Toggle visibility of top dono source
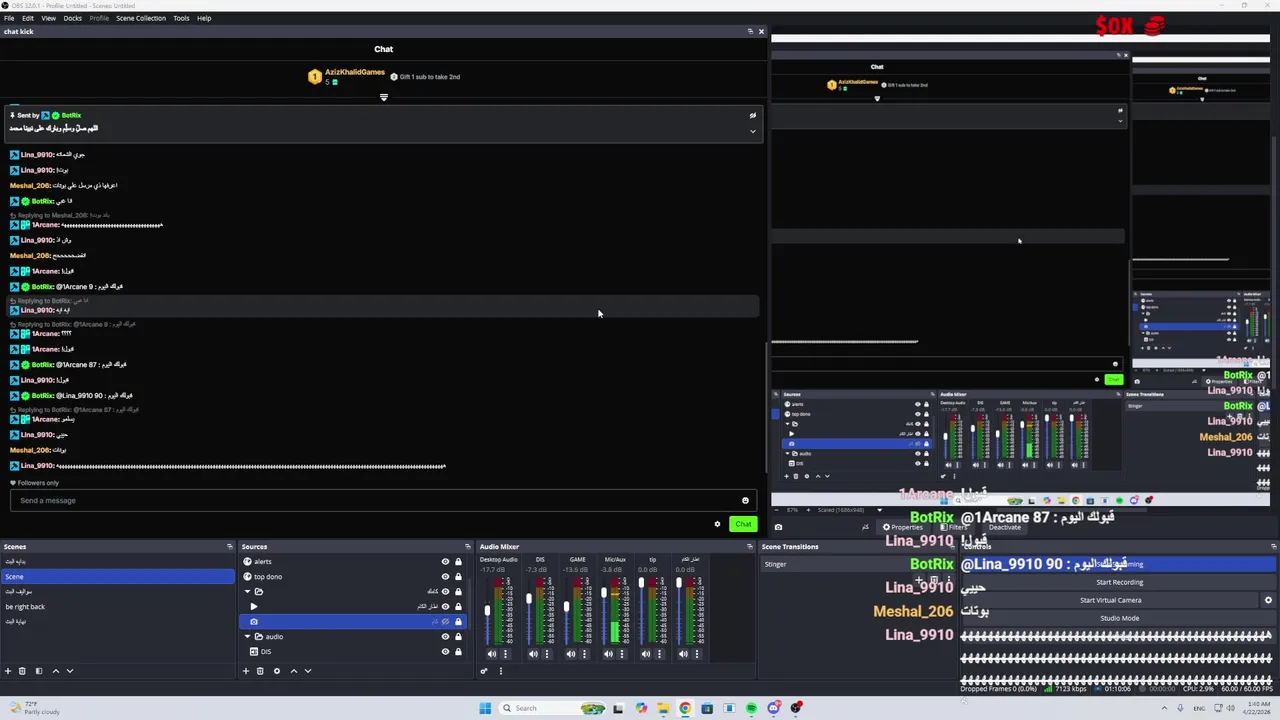This screenshot has width=1280, height=720. click(445, 577)
